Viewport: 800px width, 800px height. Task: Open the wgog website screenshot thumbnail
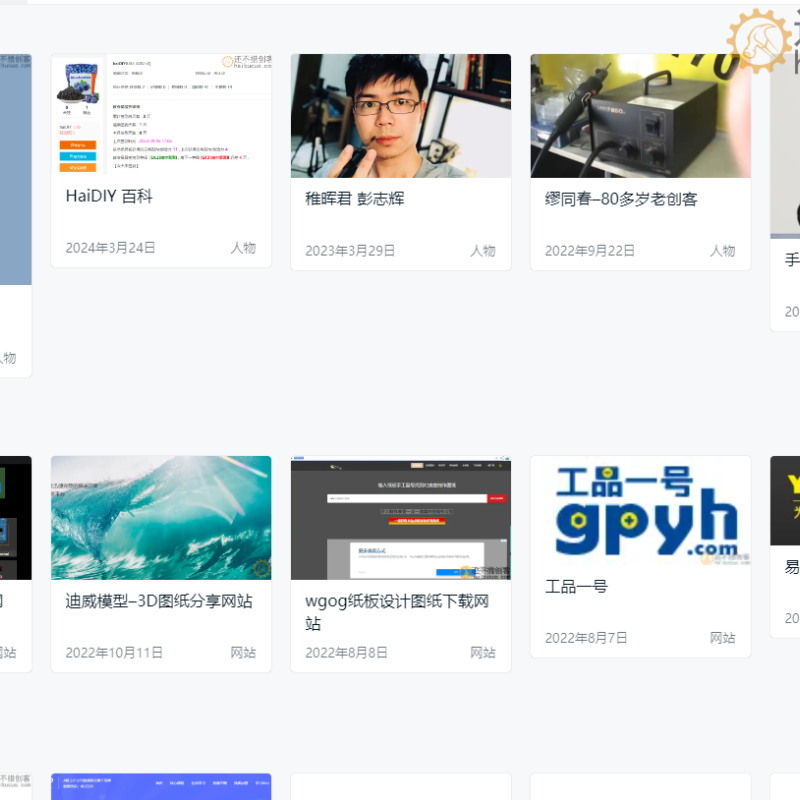401,518
